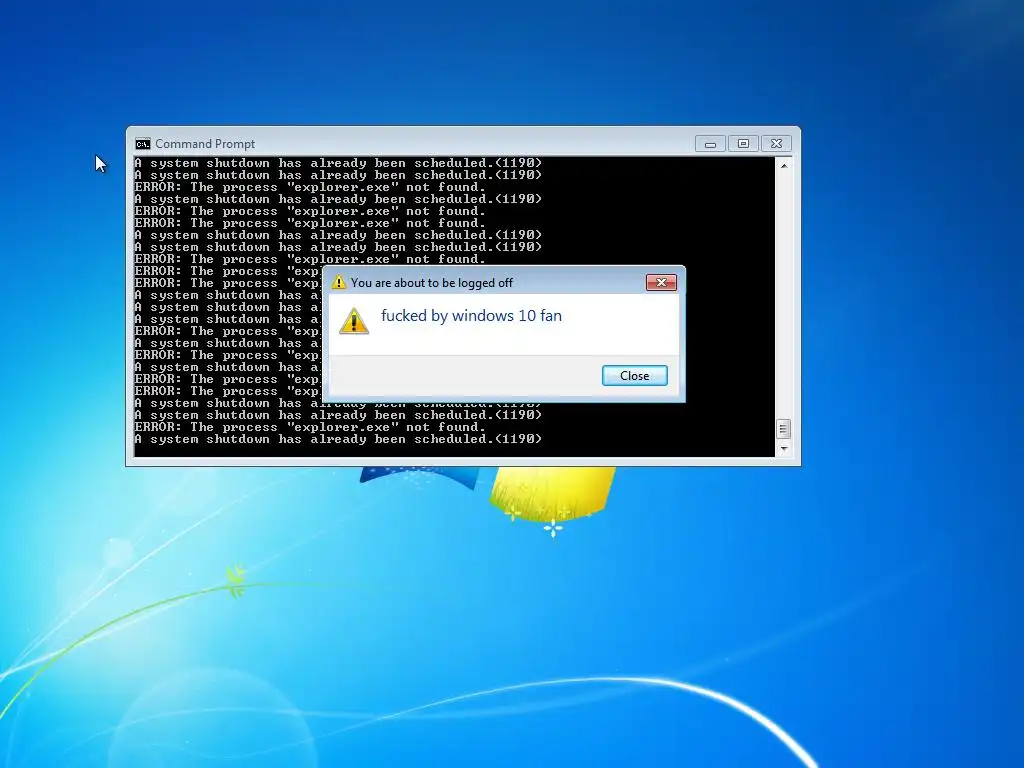Minimize the Command Prompt window
The image size is (1024, 768).
pyautogui.click(x=710, y=144)
